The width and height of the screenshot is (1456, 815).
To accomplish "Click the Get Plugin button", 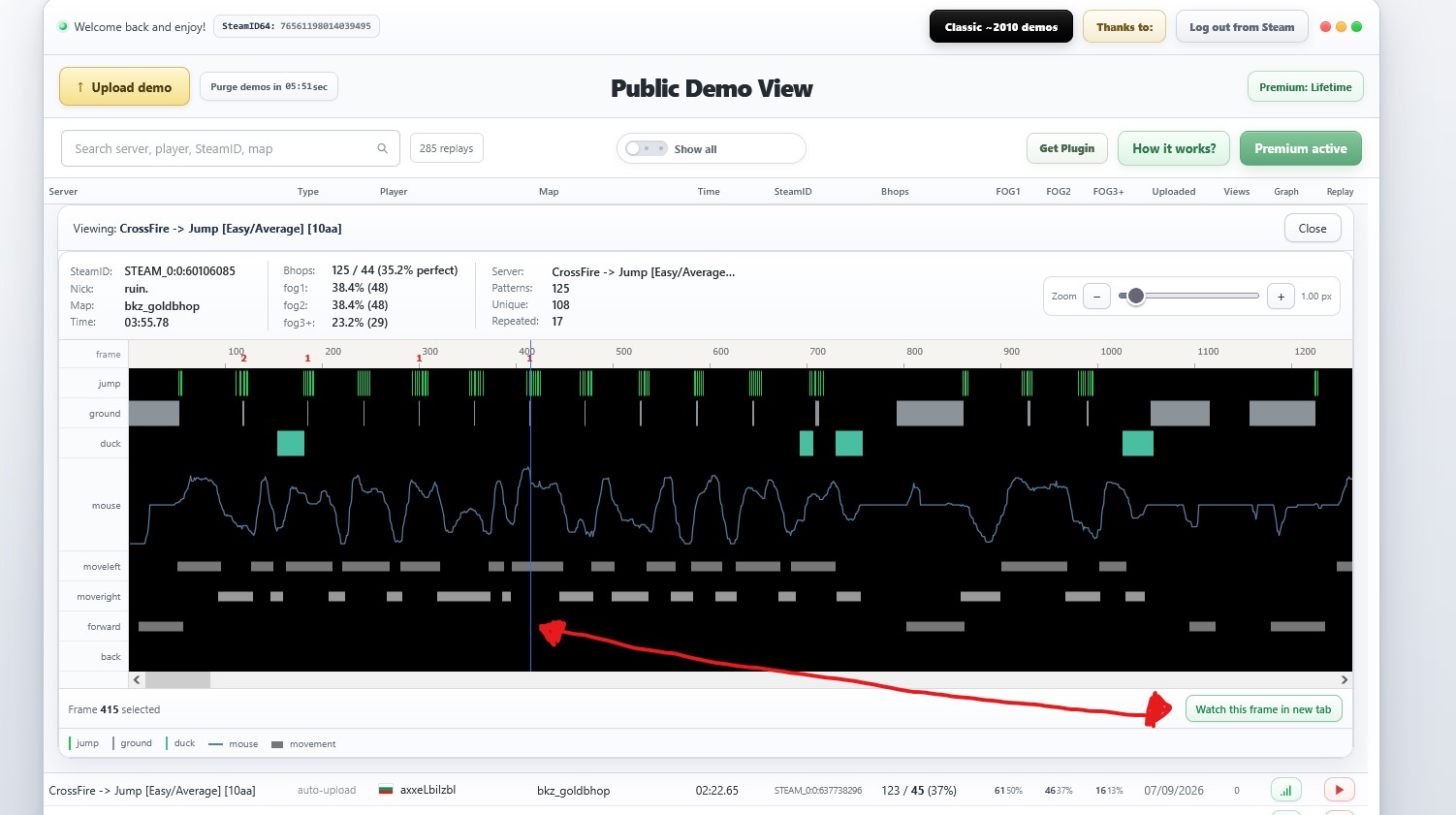I will 1066,148.
